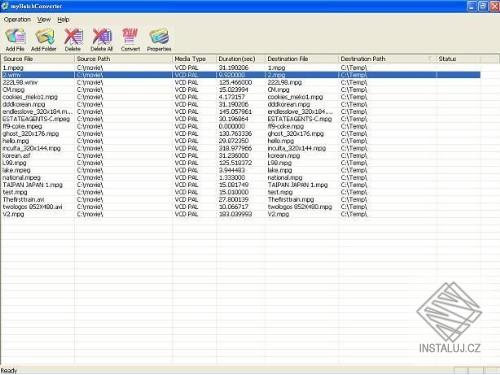The image size is (500, 375).
Task: Open the Operation menu
Action: point(17,20)
